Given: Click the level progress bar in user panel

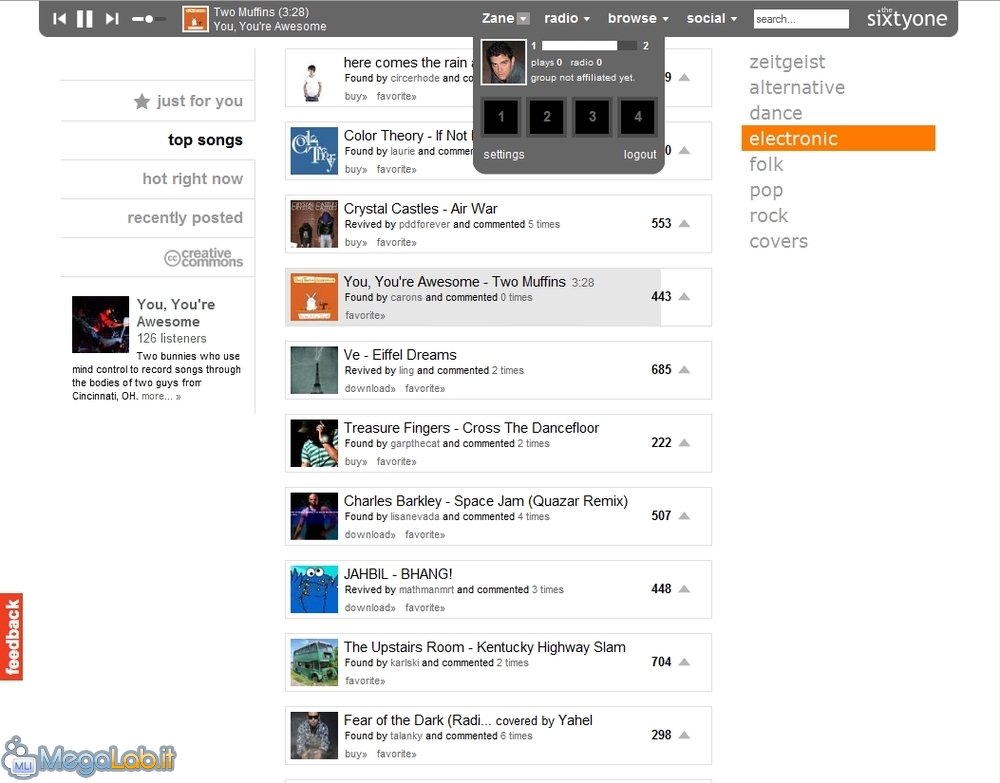Looking at the screenshot, I should tap(589, 45).
